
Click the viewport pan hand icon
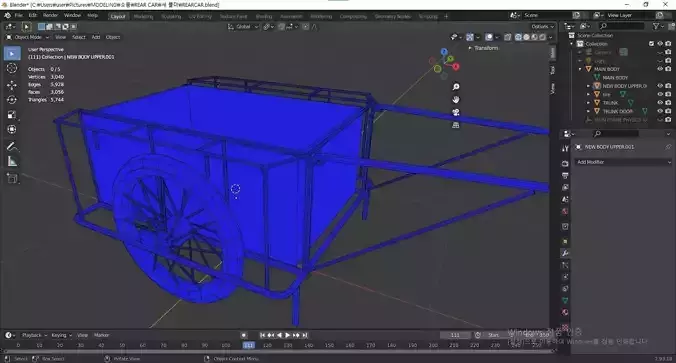point(456,100)
